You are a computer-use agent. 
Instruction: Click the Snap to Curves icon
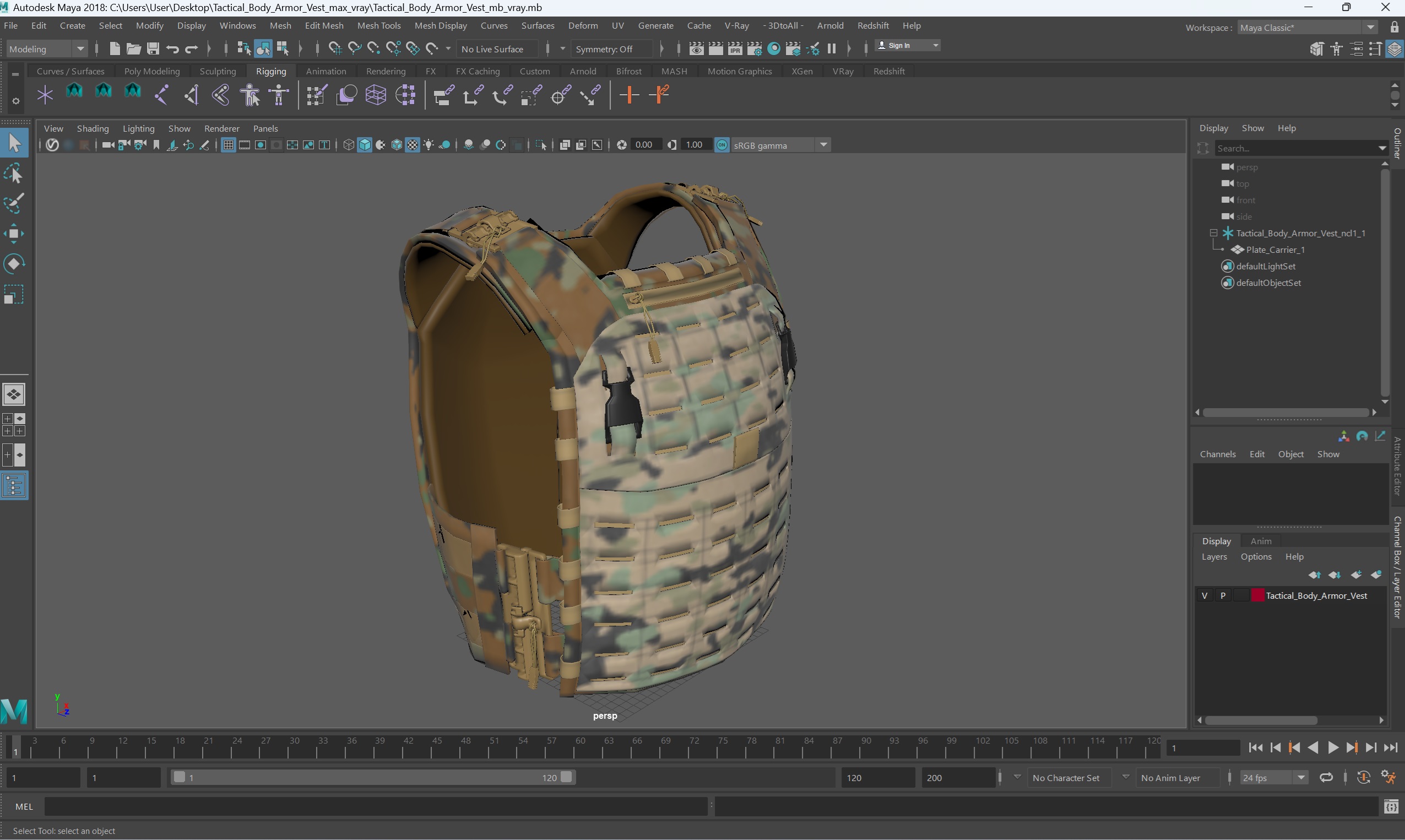pyautogui.click(x=354, y=48)
